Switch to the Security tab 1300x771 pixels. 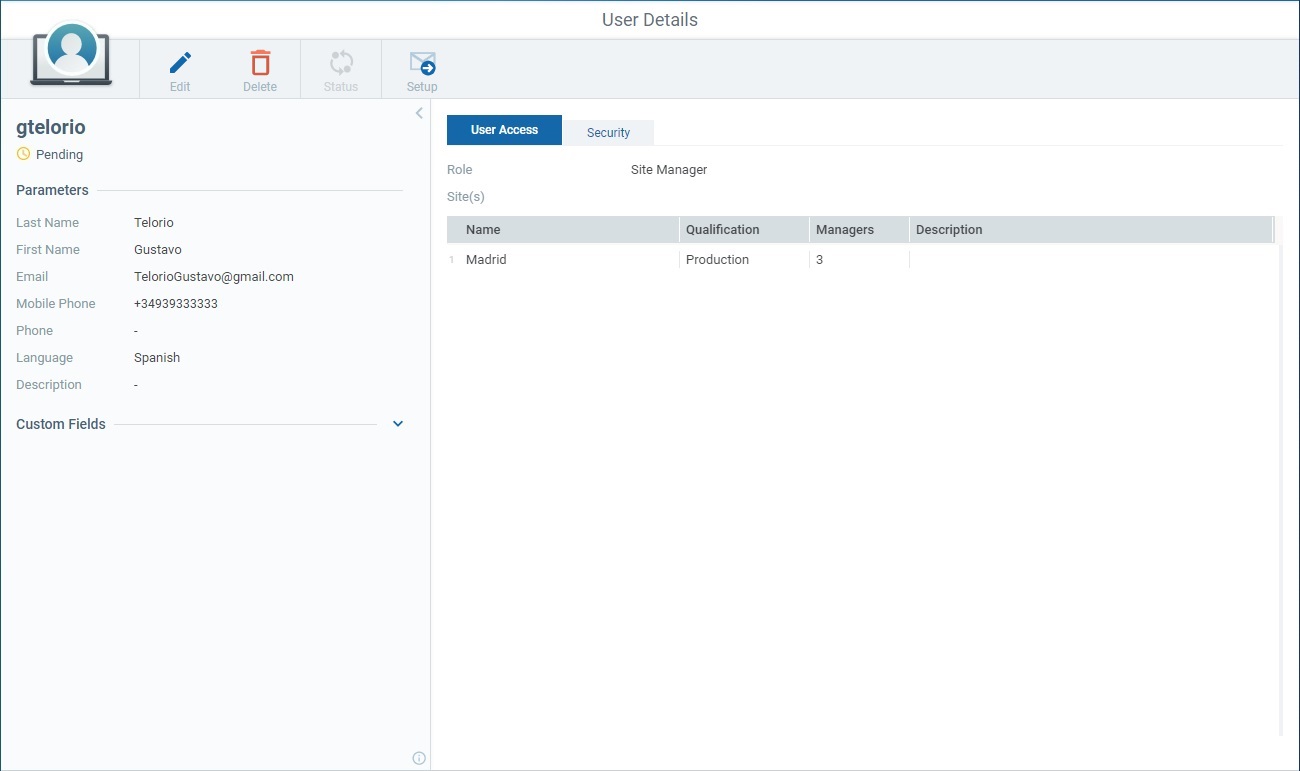click(608, 132)
